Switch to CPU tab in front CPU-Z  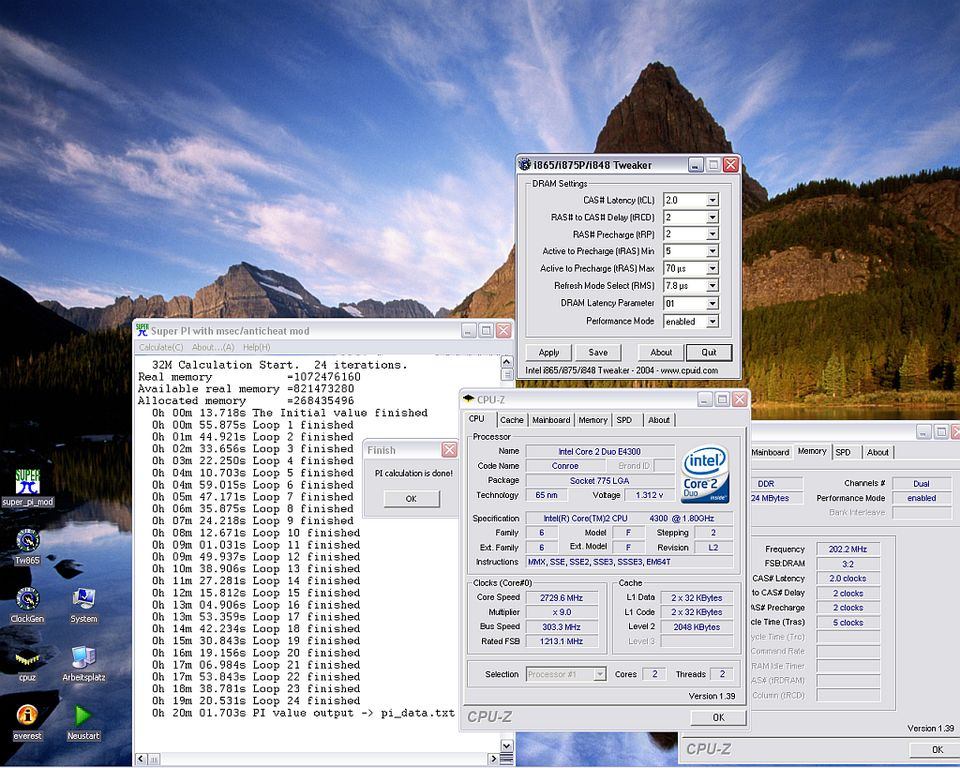477,419
